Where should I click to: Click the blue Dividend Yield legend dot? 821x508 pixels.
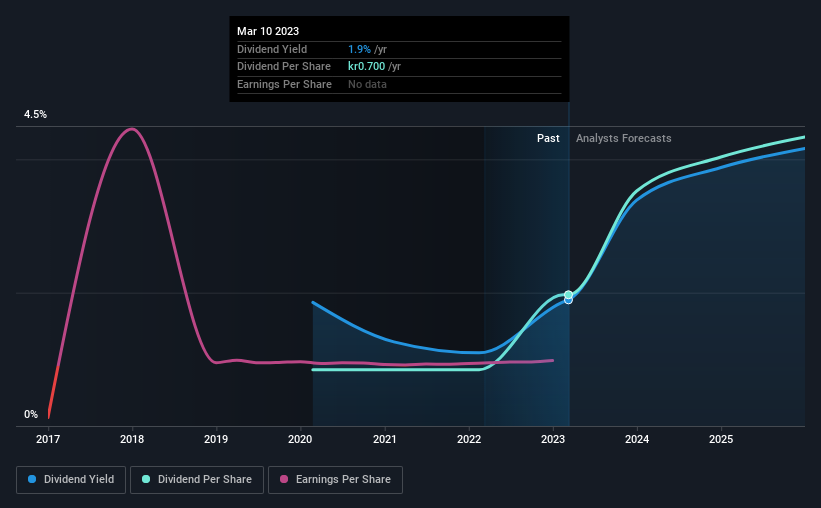pos(32,479)
